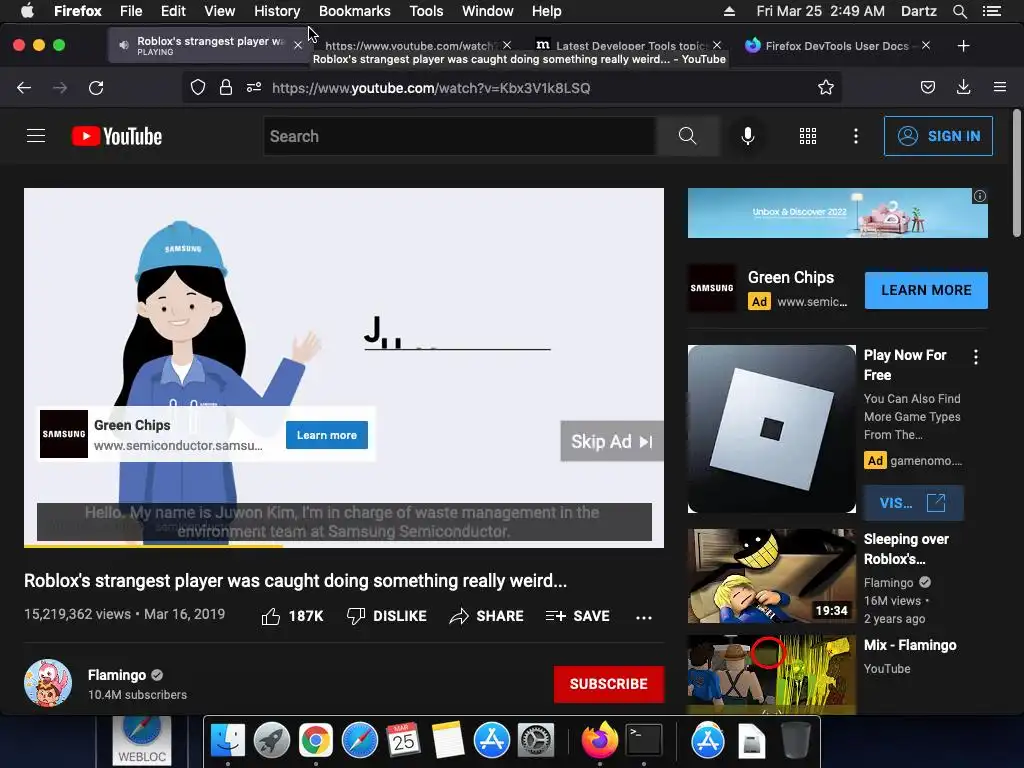The image size is (1024, 768).
Task: Open Calendar from the Dock
Action: [x=404, y=741]
